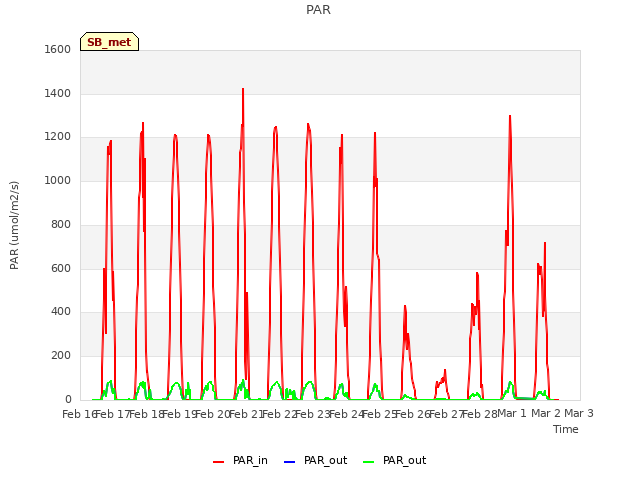Click the red PAR_in peak near 1300 above Mar 1
Image resolution: width=640 pixels, height=480 pixels.
coord(510,117)
